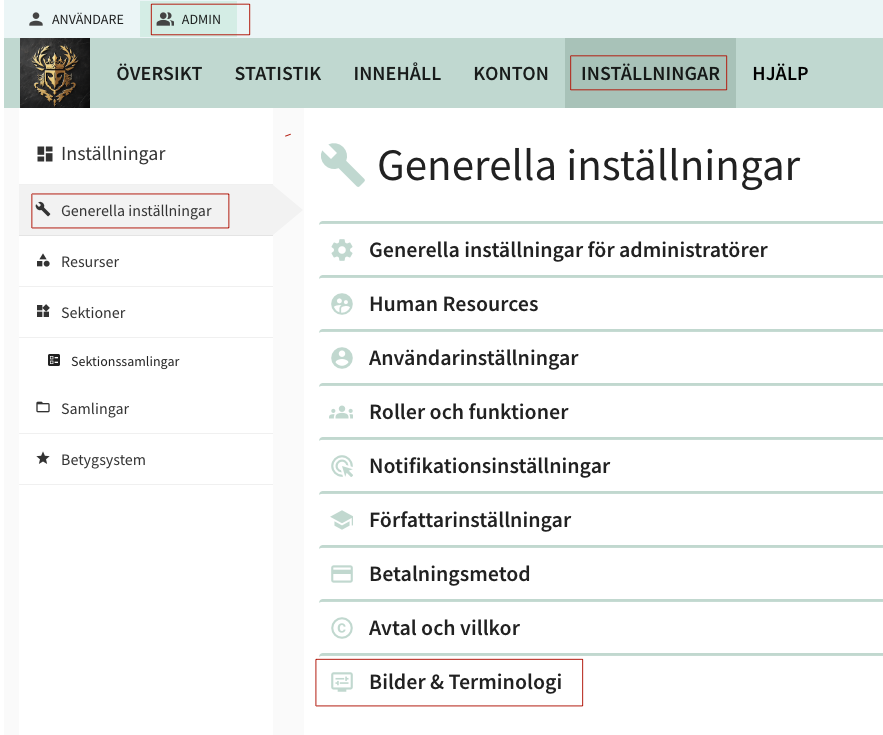Open the HJÄLP section
Viewport: 883px width, 735px height.
pos(779,72)
